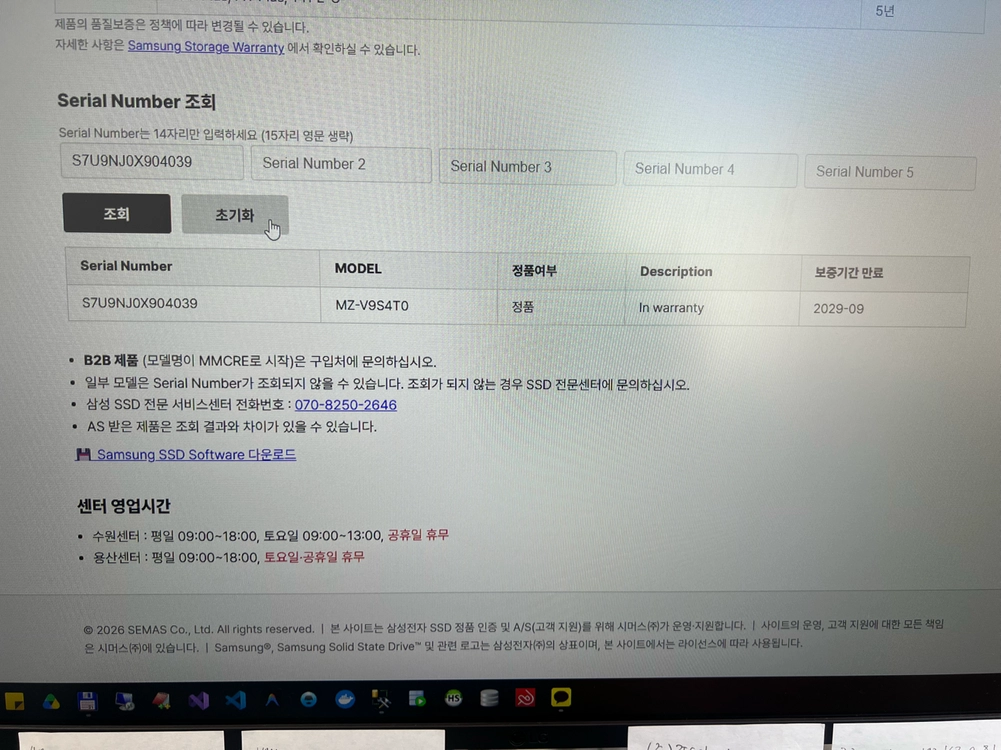Open Google Drive taskbar icon
Viewport: 1001px width, 750px height.
pyautogui.click(x=51, y=701)
